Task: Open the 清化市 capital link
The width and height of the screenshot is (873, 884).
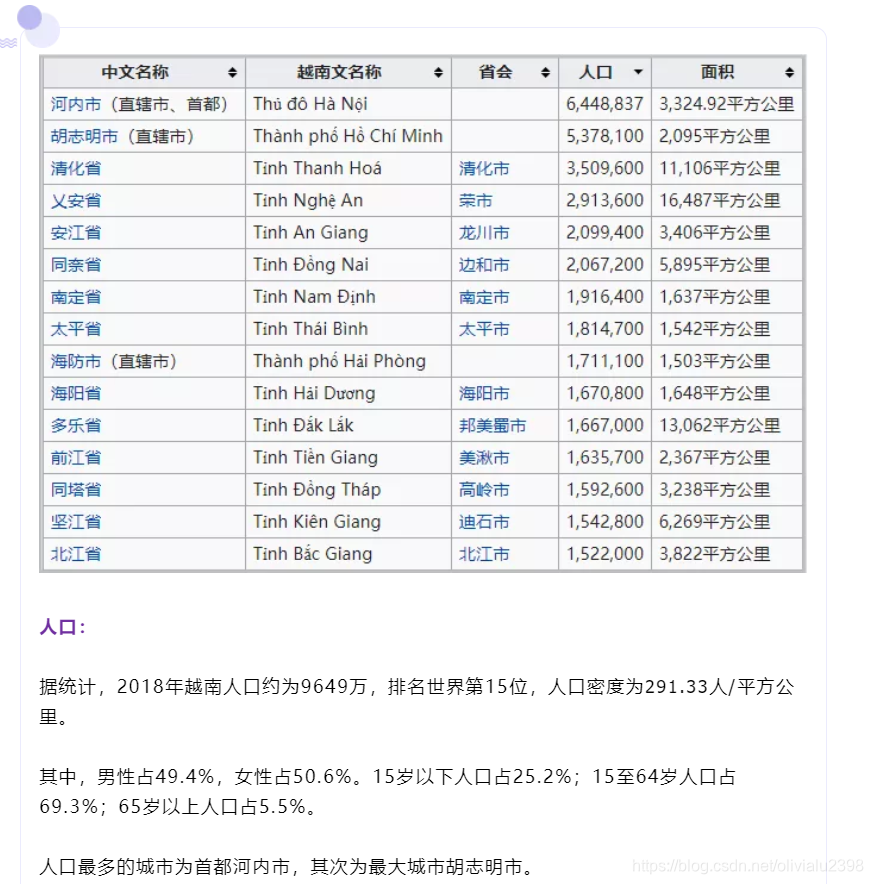Action: (484, 169)
